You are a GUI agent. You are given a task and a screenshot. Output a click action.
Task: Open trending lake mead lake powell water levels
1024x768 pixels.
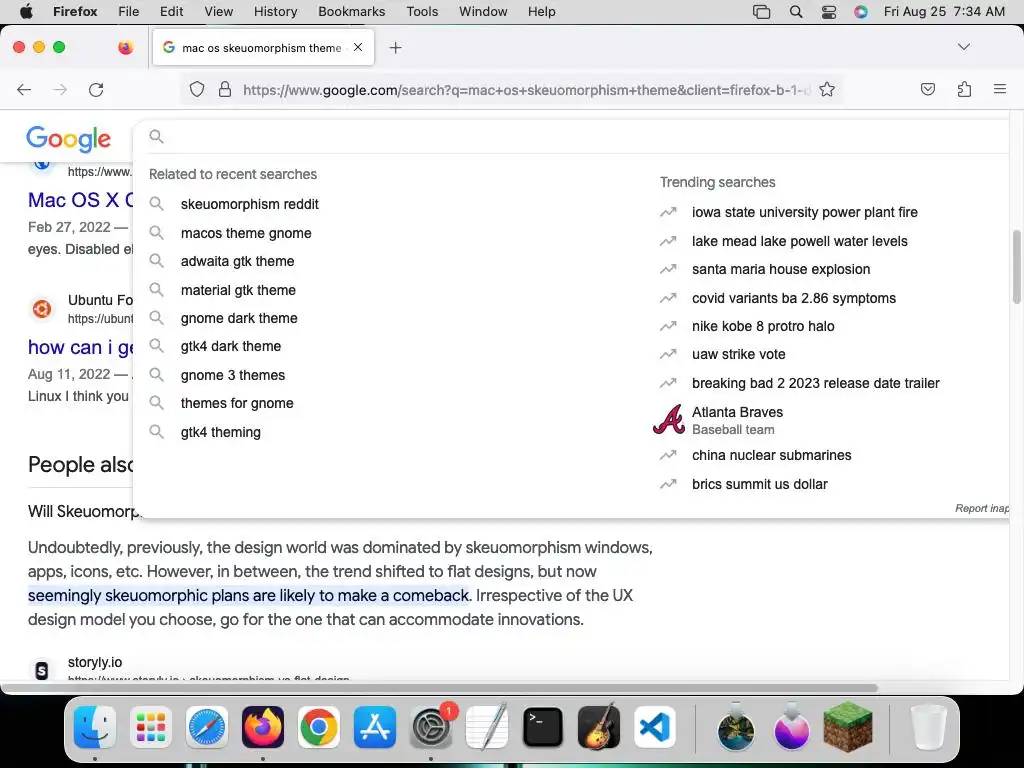(799, 241)
